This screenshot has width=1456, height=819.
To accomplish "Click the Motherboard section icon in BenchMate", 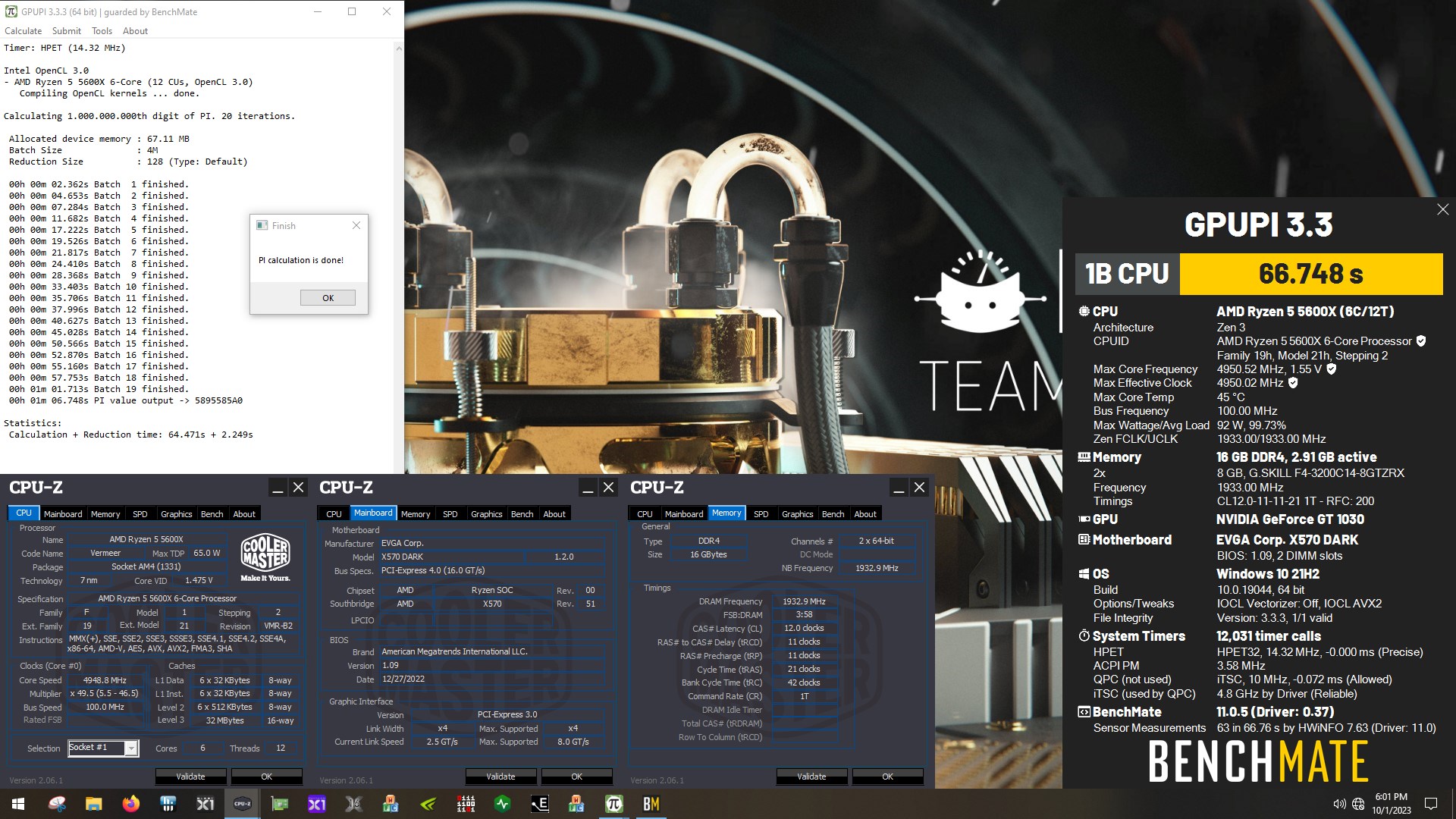I will (1084, 540).
